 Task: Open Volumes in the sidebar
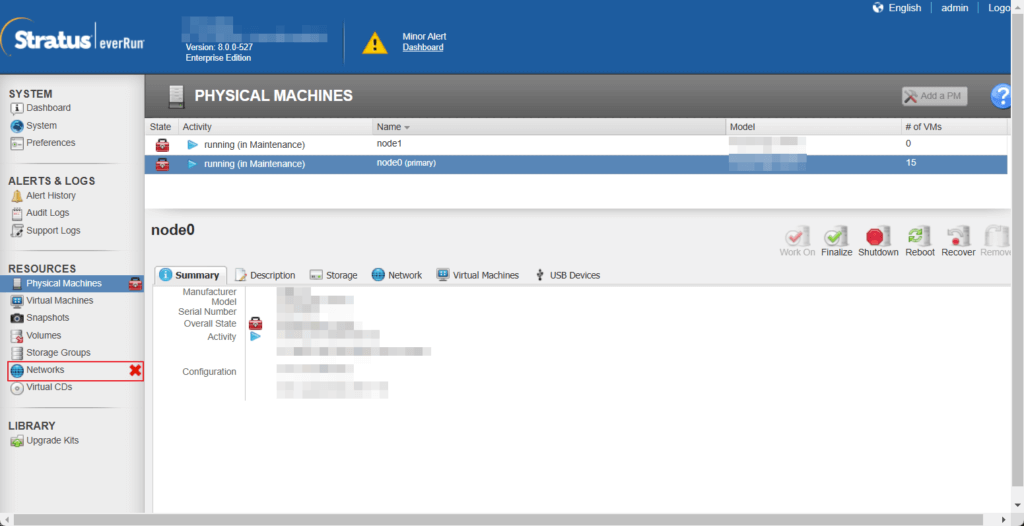pos(36,335)
